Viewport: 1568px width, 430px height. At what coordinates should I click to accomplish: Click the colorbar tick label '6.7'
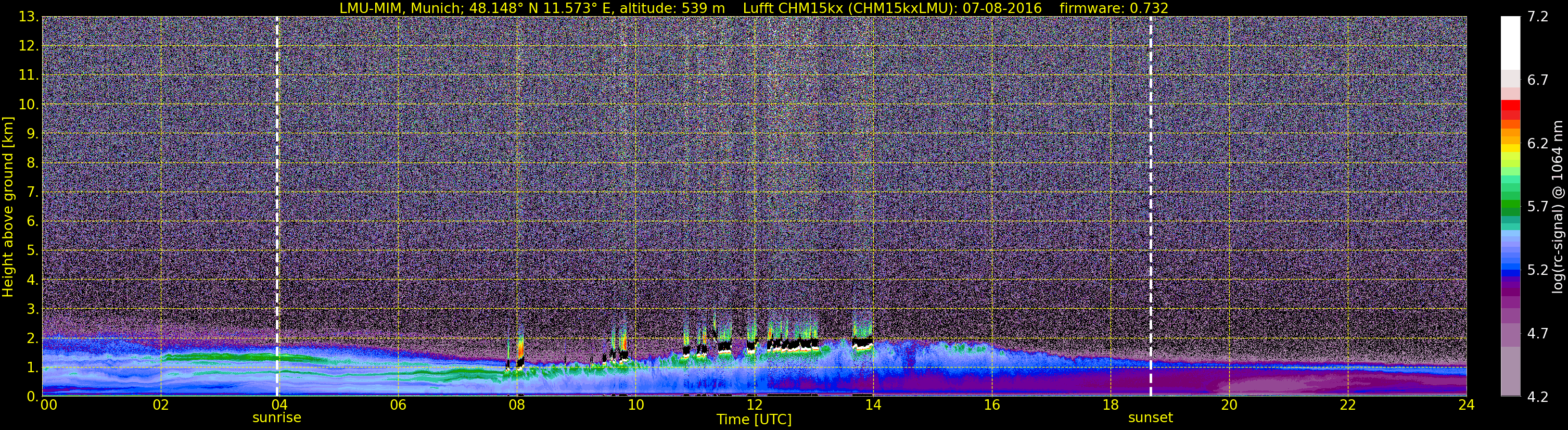pos(1538,80)
